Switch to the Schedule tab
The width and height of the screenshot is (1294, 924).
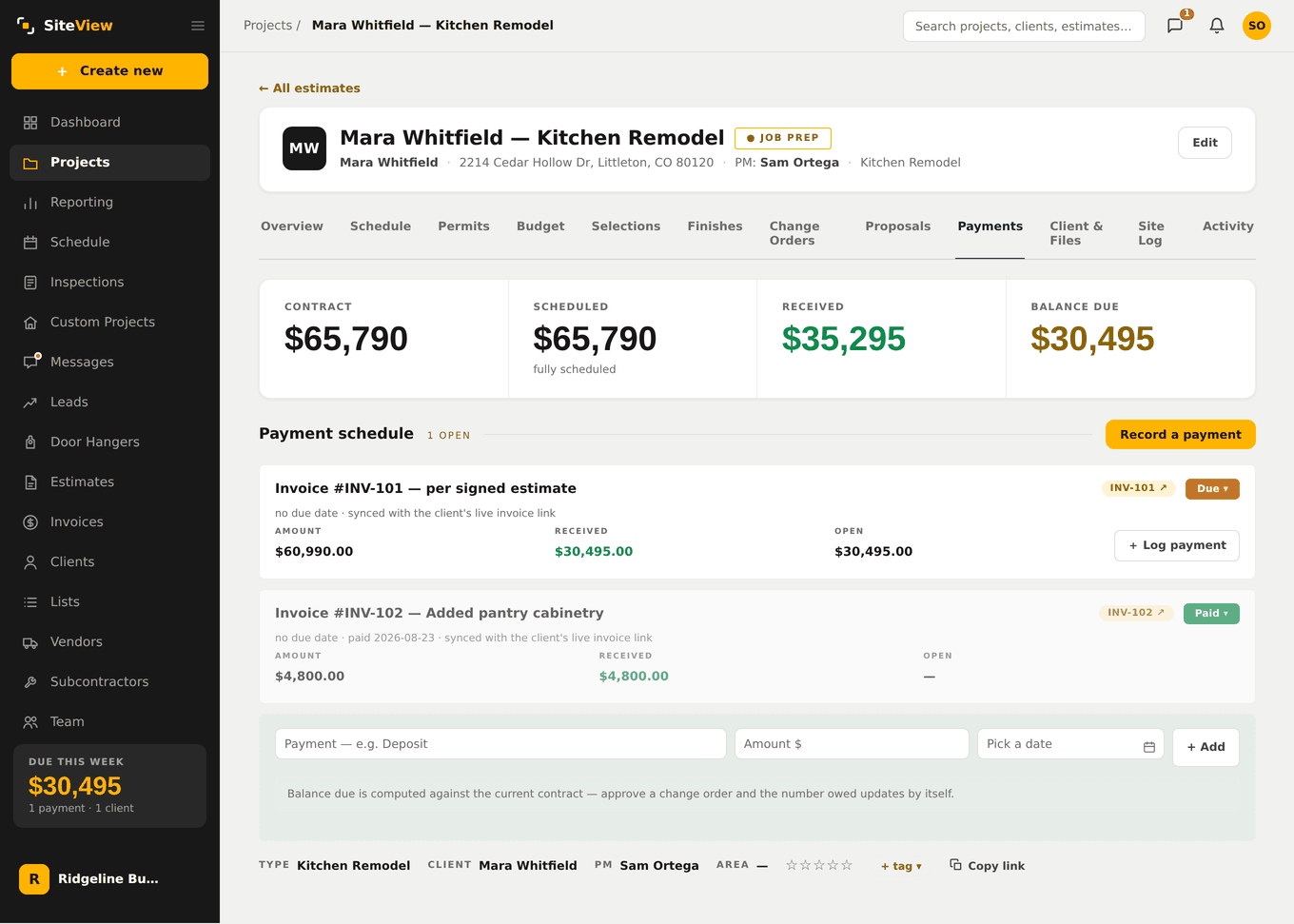coord(381,226)
